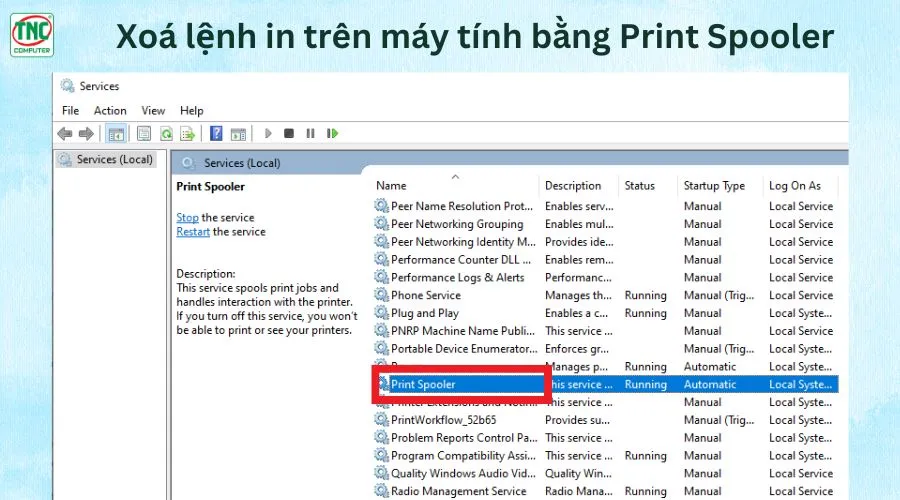Click gear icon beside Phone Service
The width and height of the screenshot is (900, 500).
[x=381, y=294]
